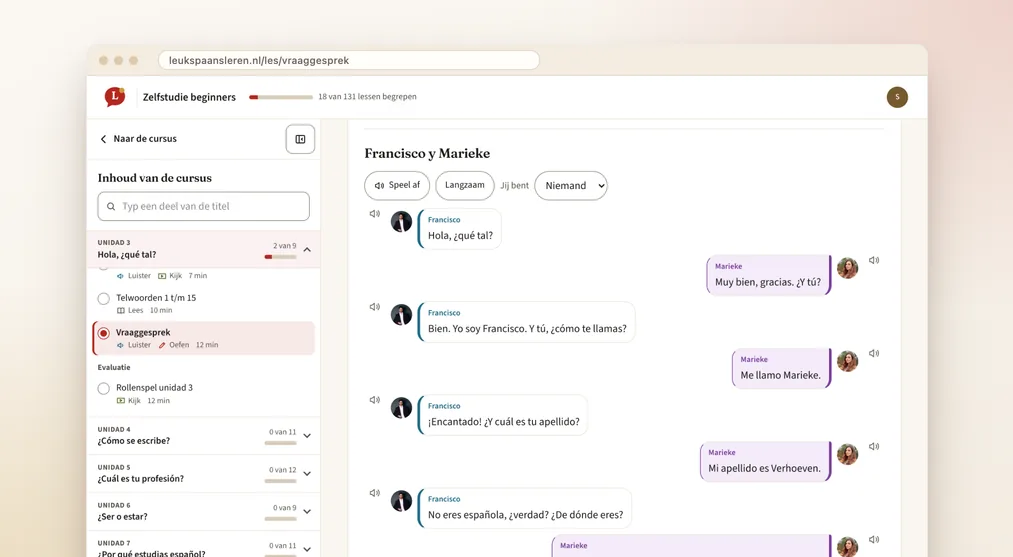Play audio for the last partially visible Marieke message
Viewport: 1013px width, 557px height.
point(874,540)
